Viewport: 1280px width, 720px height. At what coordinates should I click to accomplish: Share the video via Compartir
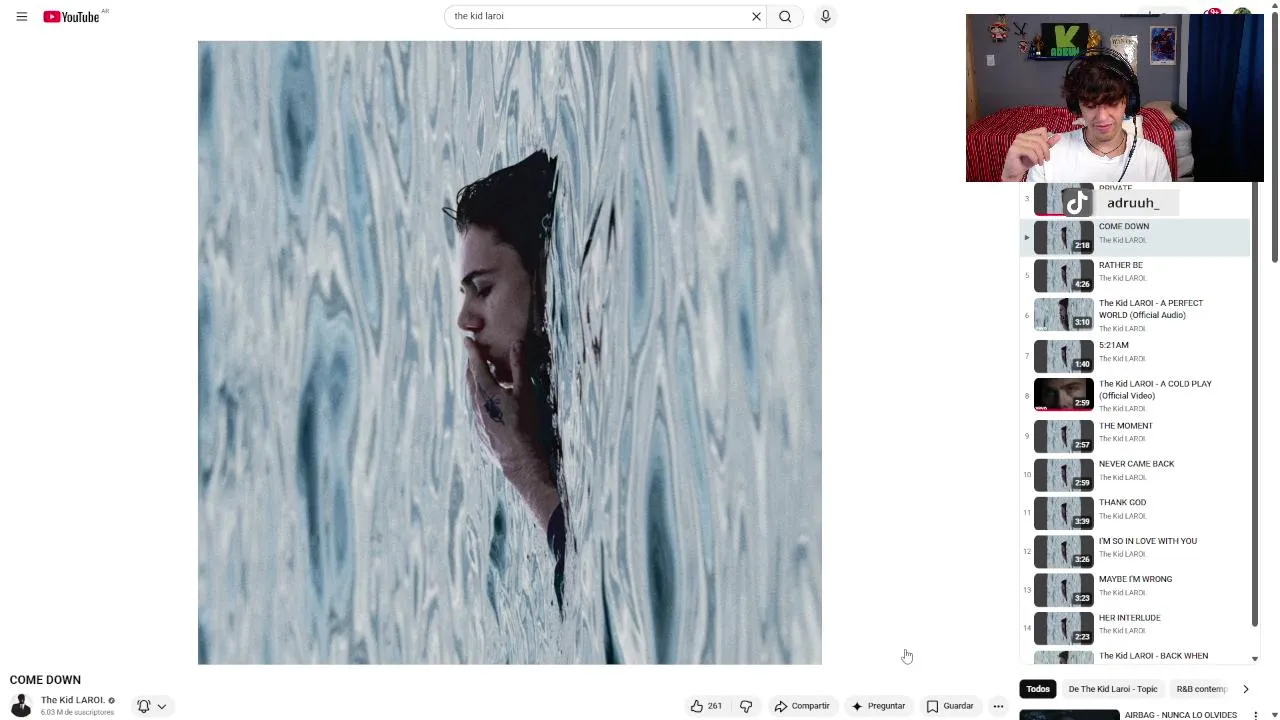pyautogui.click(x=802, y=706)
